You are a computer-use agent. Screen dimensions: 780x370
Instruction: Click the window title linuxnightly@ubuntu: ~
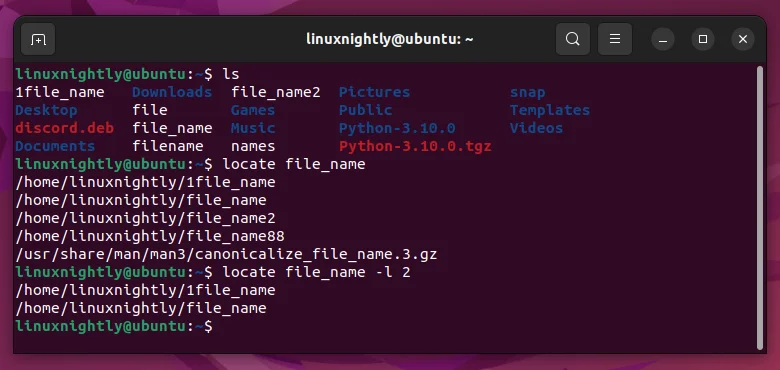coord(390,39)
